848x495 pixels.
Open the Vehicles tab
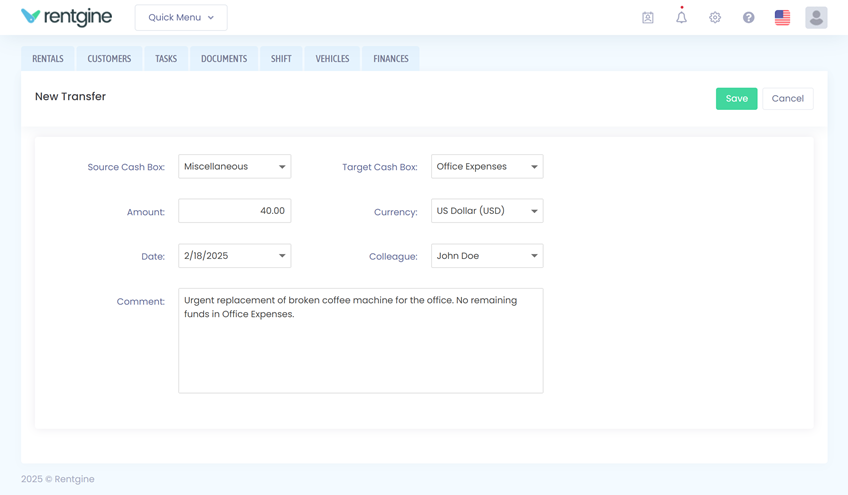[332, 59]
